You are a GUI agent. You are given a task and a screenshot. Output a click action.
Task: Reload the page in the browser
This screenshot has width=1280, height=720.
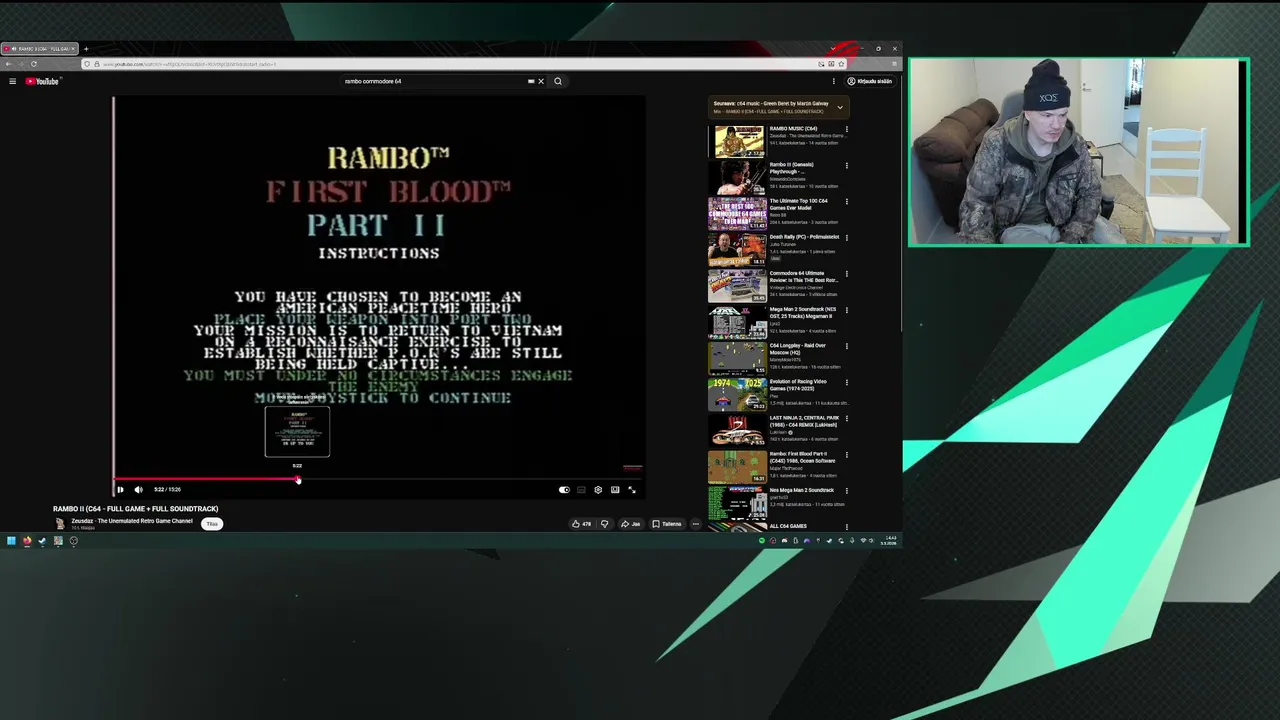33,64
